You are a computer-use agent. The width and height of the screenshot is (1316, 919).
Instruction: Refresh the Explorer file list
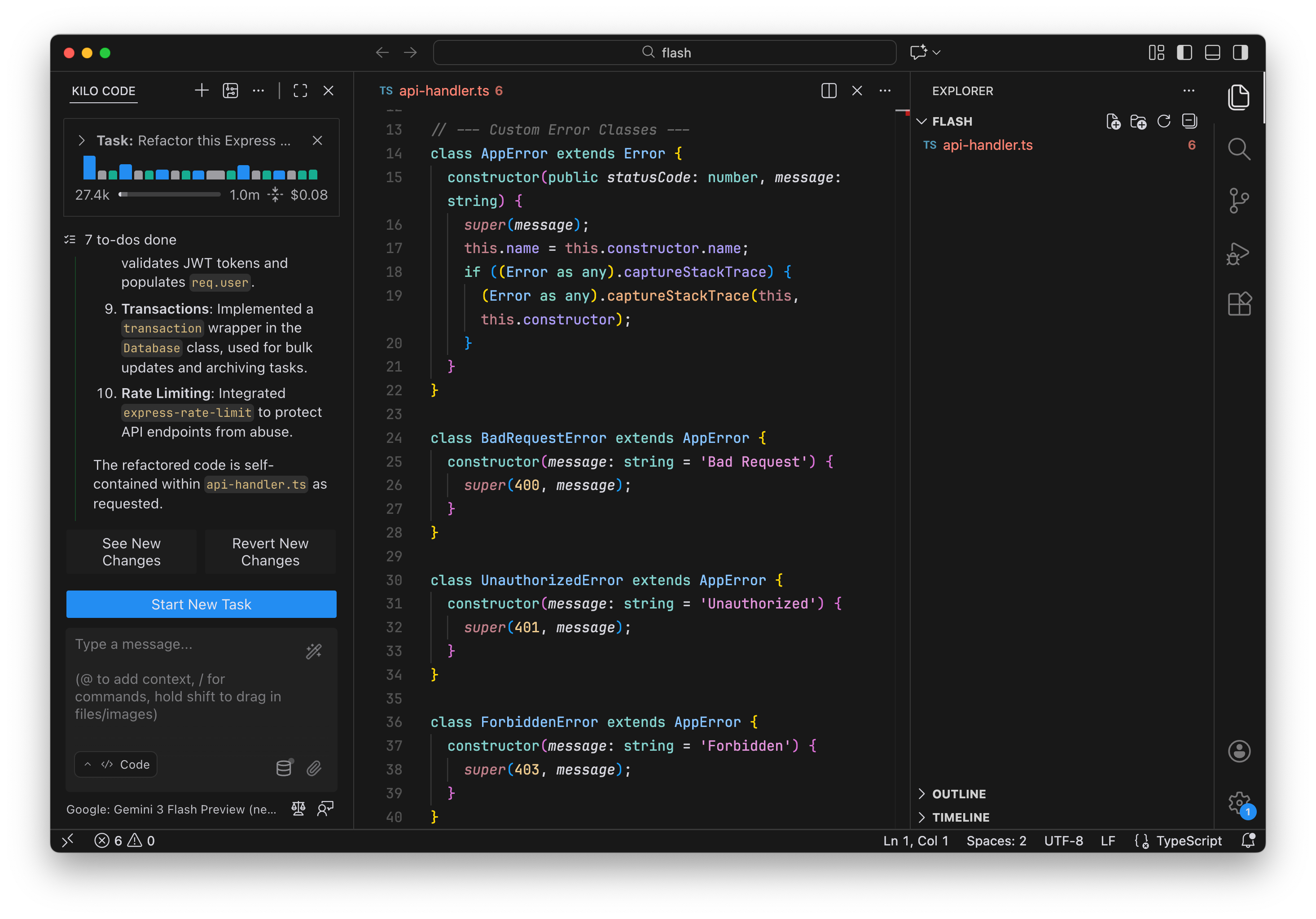point(1163,122)
